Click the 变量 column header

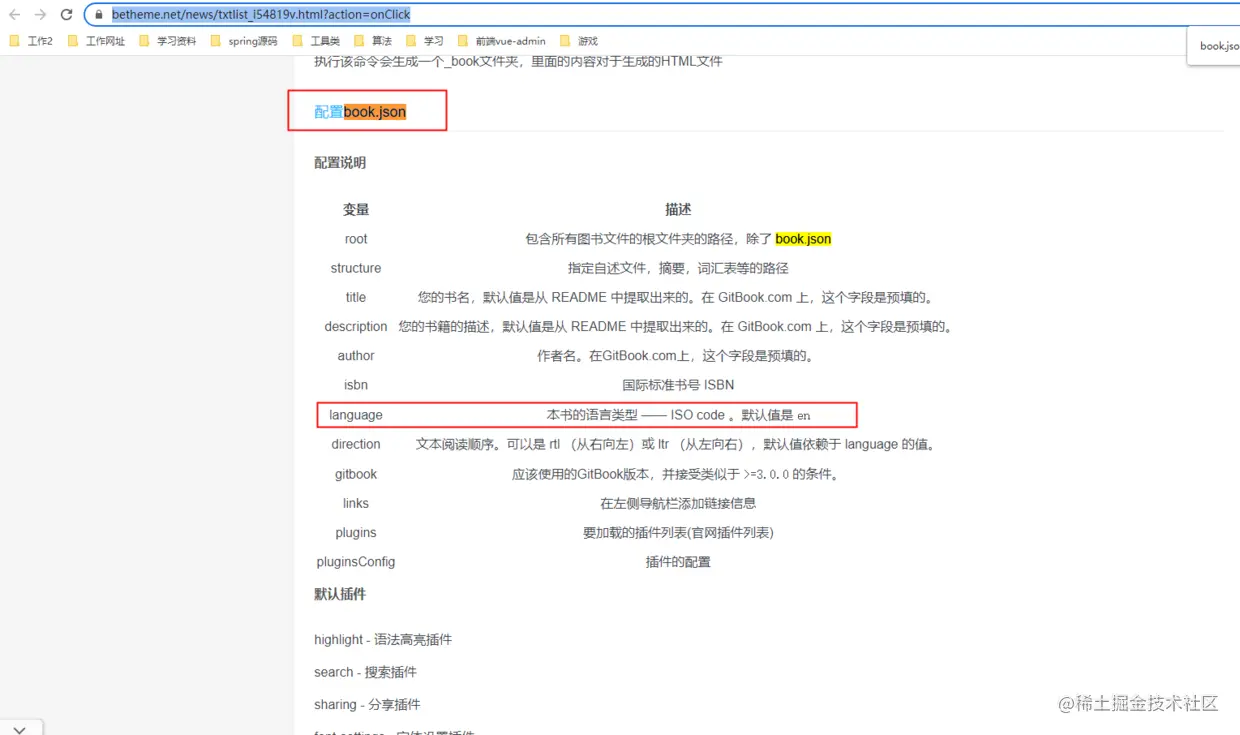point(356,209)
